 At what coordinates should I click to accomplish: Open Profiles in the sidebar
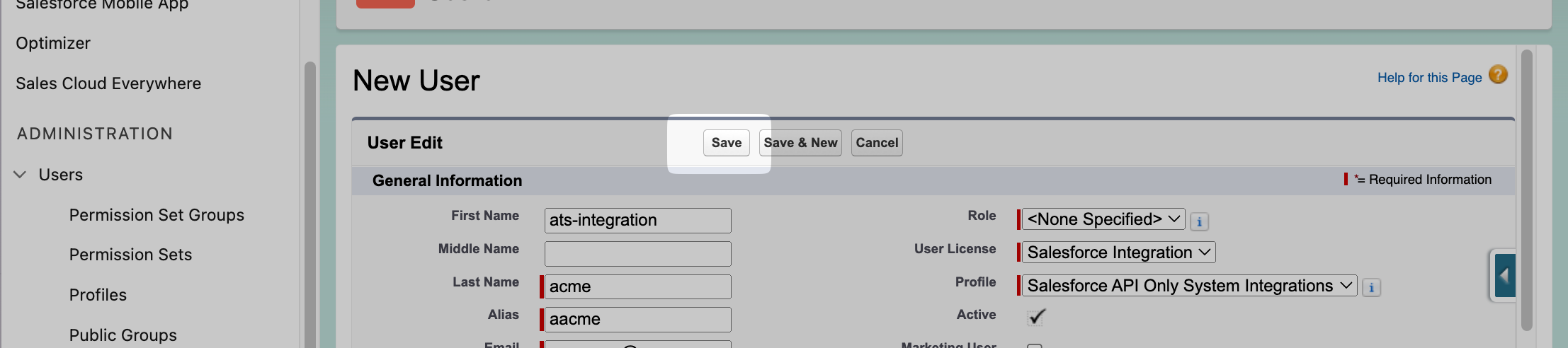point(98,295)
